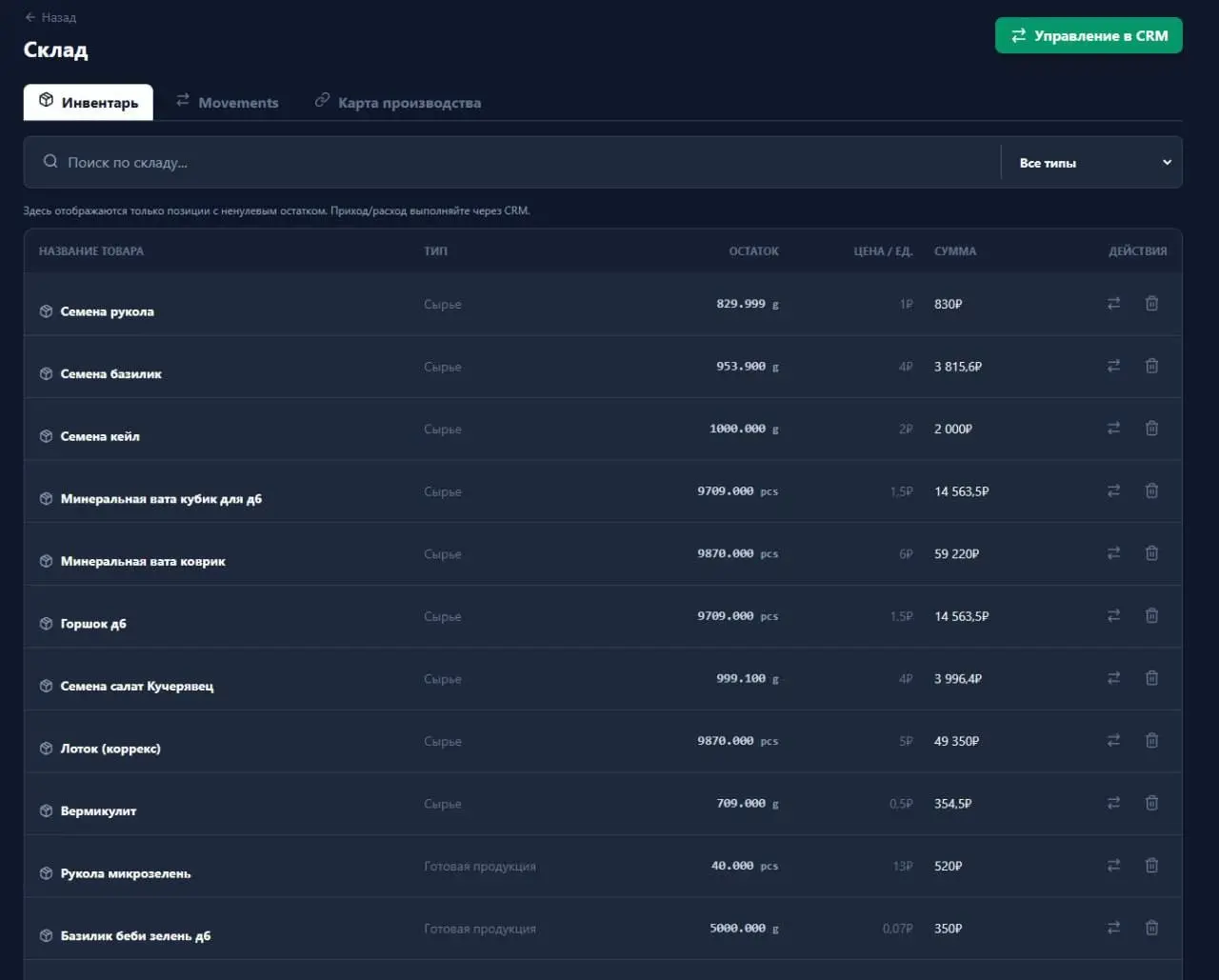
Task: Click the Управление в CRM button
Action: click(x=1089, y=35)
